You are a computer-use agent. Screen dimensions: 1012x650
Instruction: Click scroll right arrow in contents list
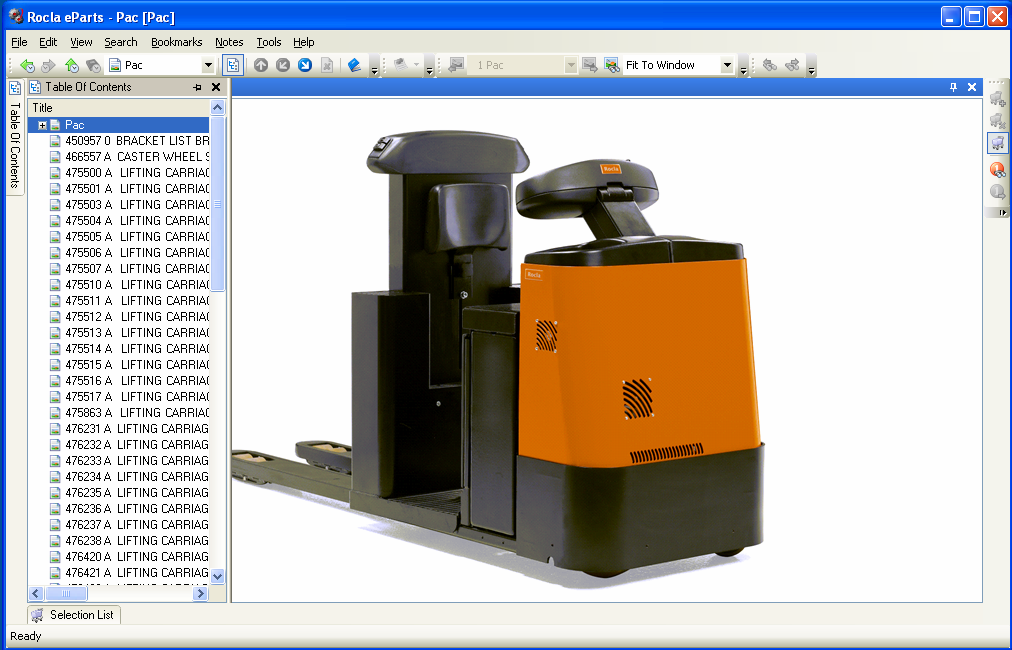coord(200,593)
